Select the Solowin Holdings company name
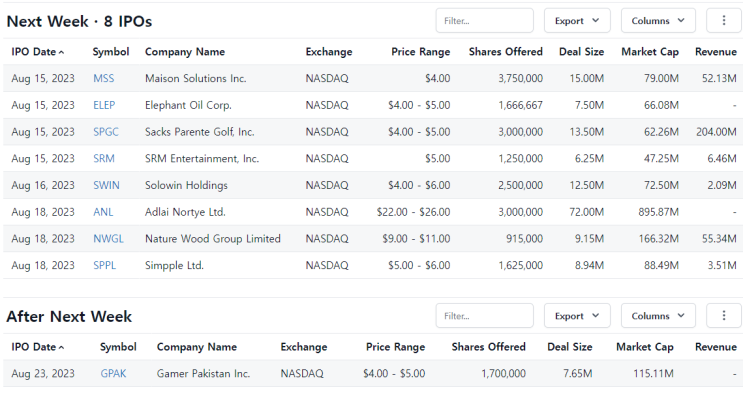Viewport: 743px width, 402px height. point(186,185)
